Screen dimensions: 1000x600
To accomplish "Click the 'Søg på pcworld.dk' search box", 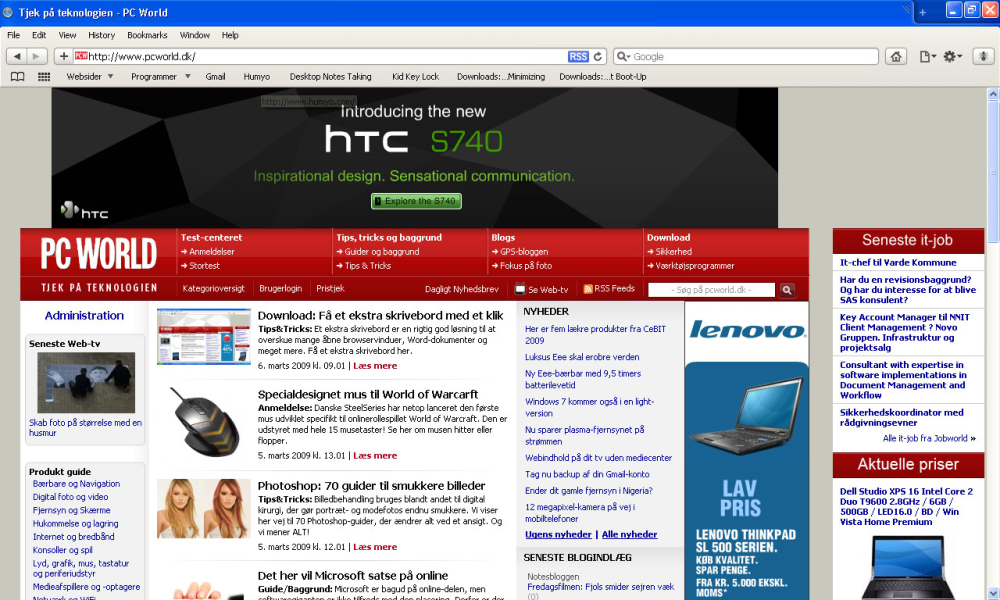I will 711,289.
